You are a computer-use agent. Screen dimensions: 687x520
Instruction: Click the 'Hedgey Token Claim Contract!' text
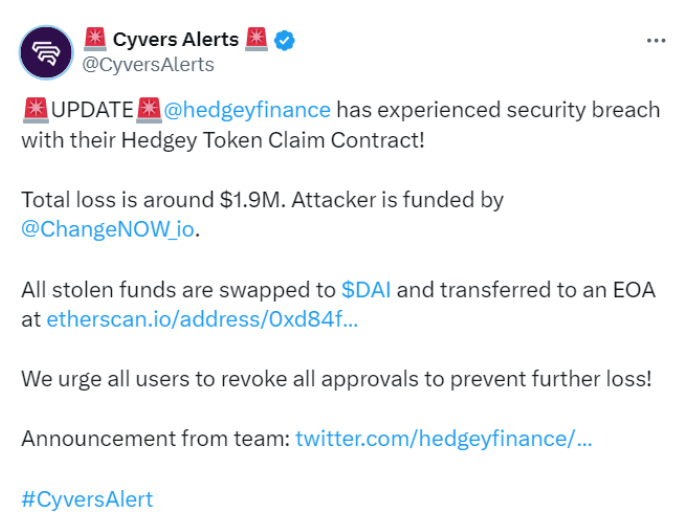[x=273, y=141]
